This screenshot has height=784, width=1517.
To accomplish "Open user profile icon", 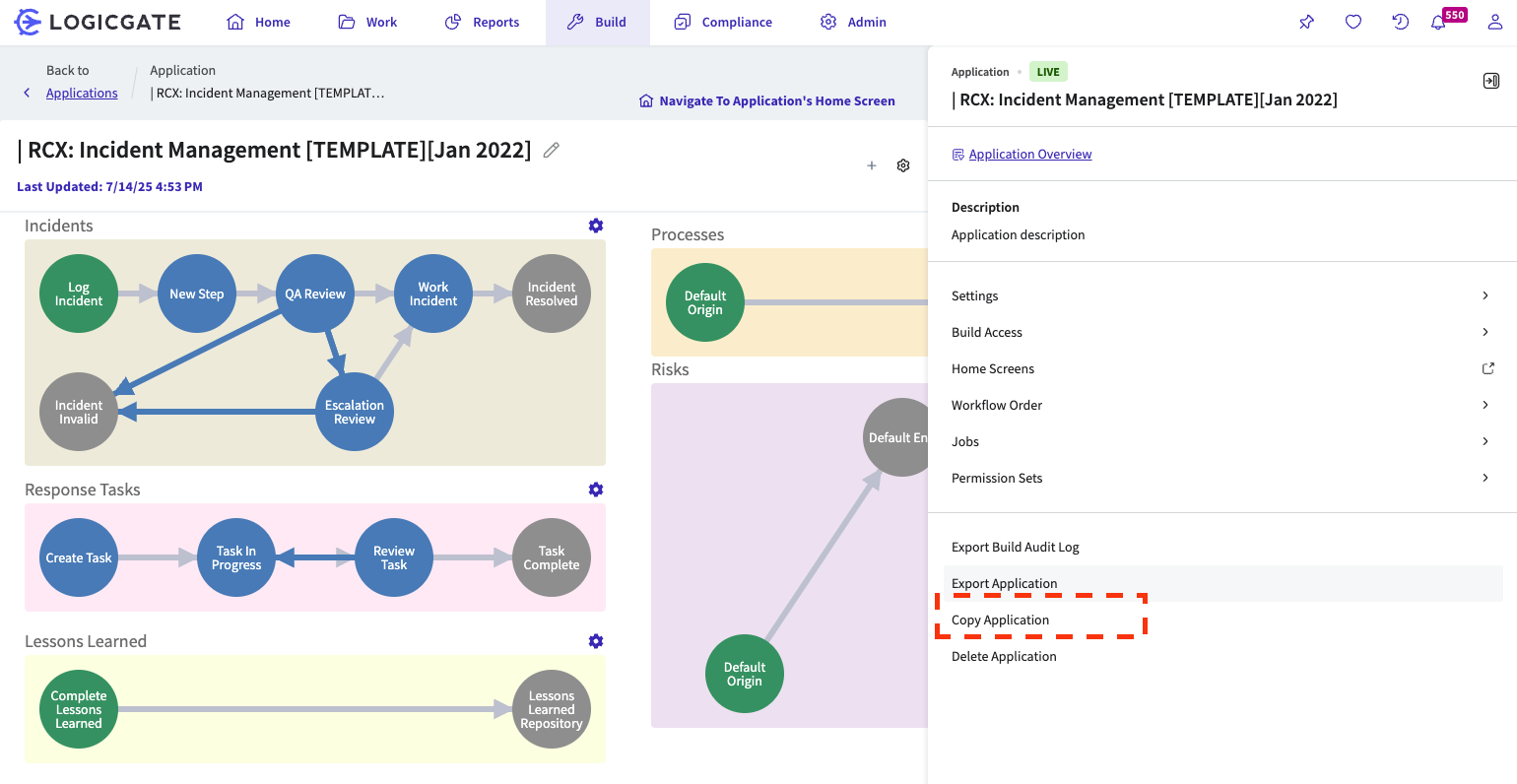I will pyautogui.click(x=1495, y=22).
